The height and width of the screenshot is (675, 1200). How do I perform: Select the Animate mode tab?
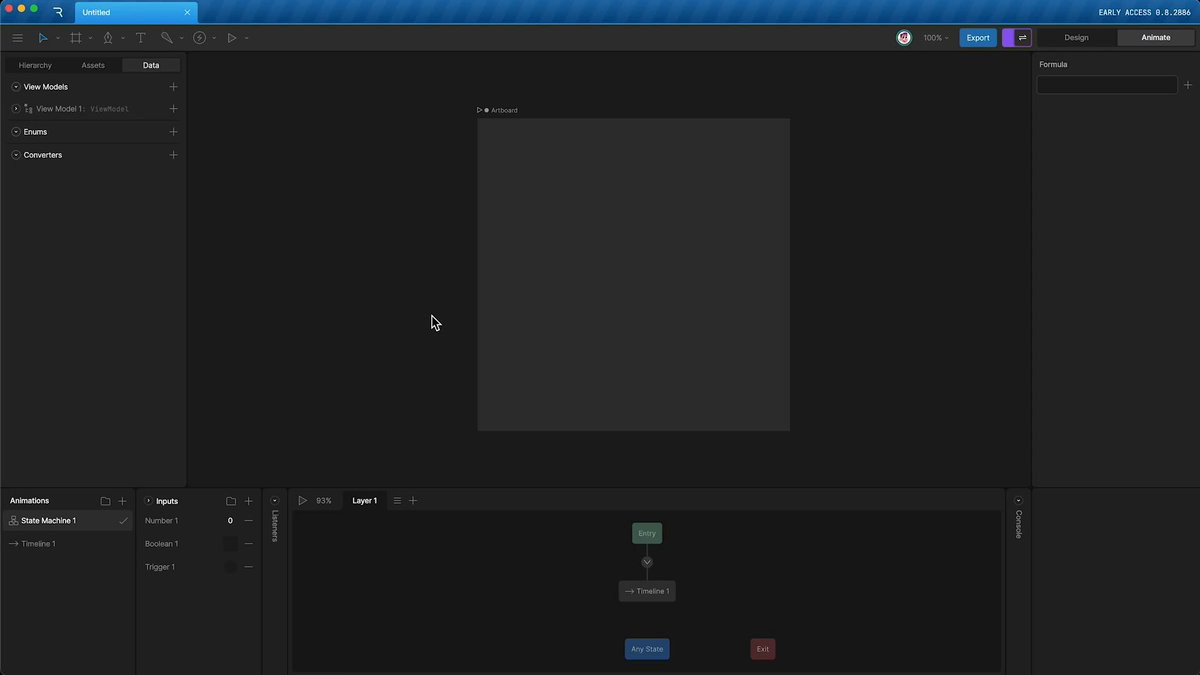tap(1155, 38)
